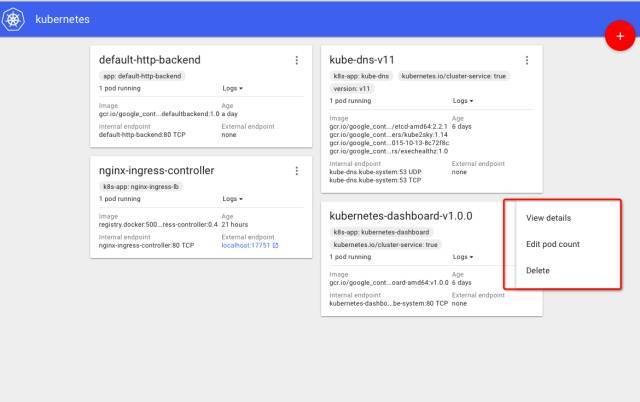Click '1 pod running' on nginx-ingress-controller card
640x402 pixels.
click(120, 199)
